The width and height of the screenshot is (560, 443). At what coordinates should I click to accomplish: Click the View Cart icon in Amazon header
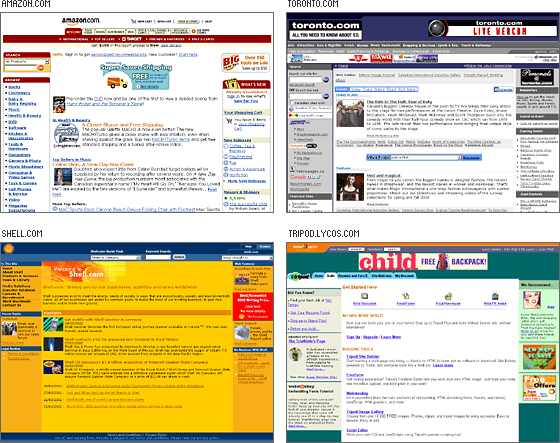coord(134,21)
